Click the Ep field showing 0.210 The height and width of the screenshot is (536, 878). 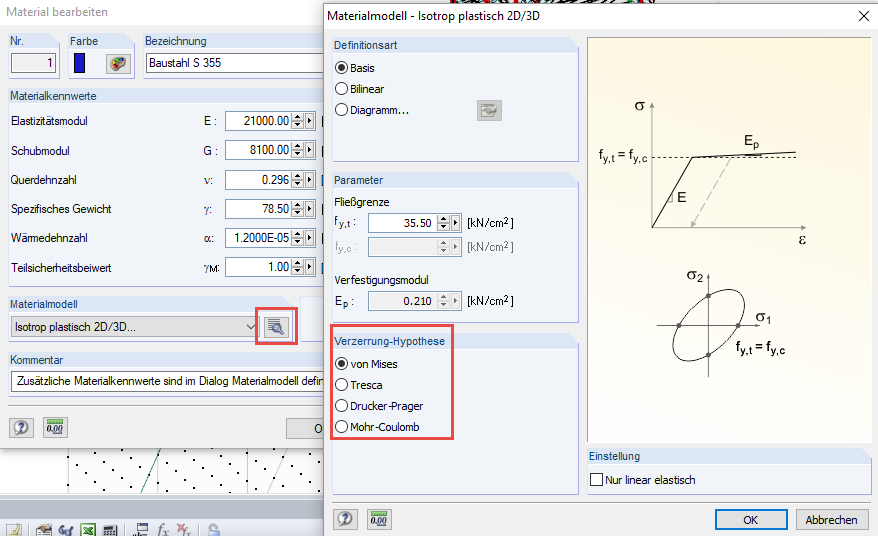tap(403, 301)
